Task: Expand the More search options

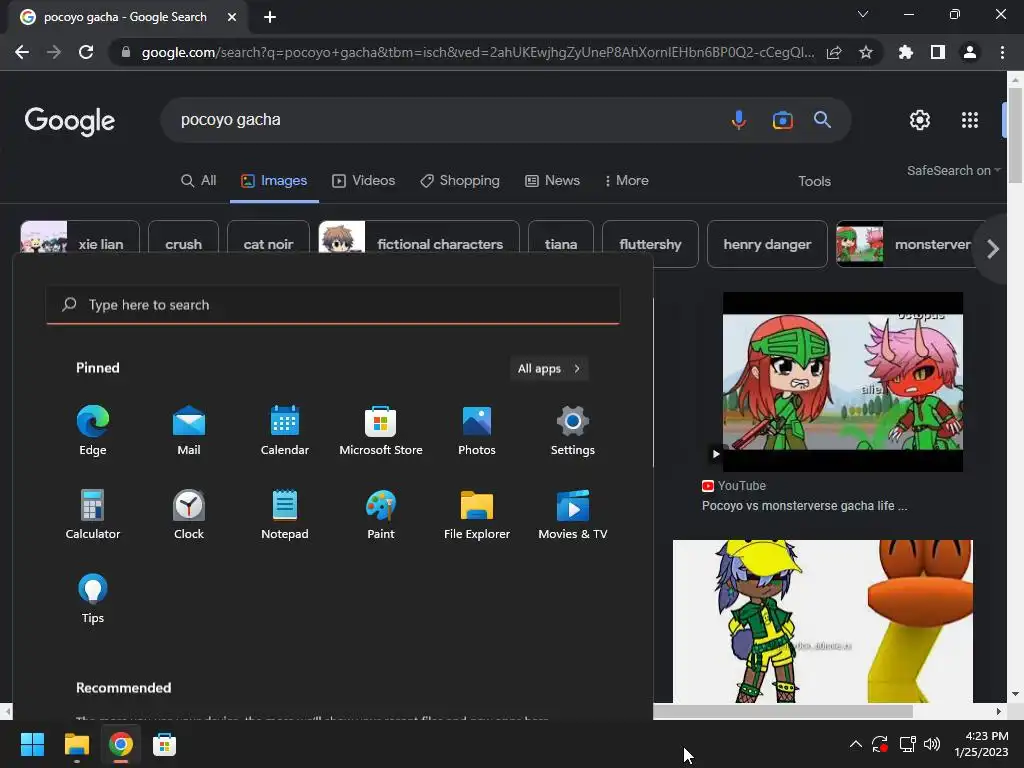Action: (626, 181)
